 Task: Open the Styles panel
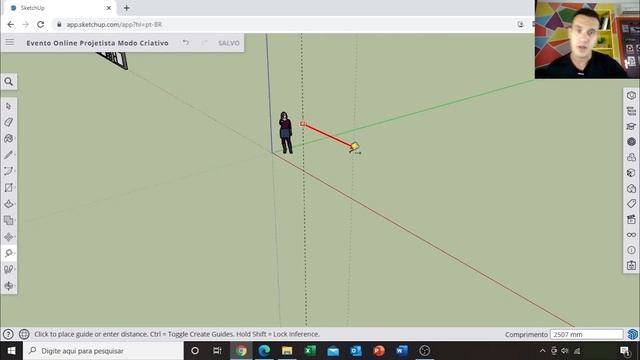coord(631,188)
